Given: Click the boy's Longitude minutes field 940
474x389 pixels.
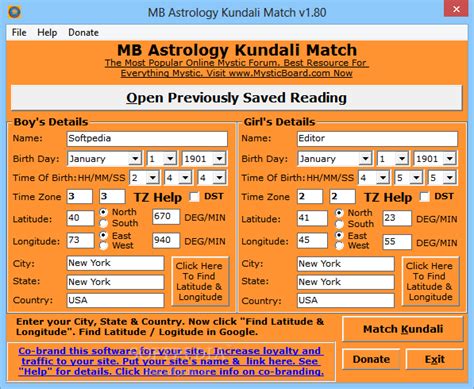Looking at the screenshot, I should (x=166, y=241).
